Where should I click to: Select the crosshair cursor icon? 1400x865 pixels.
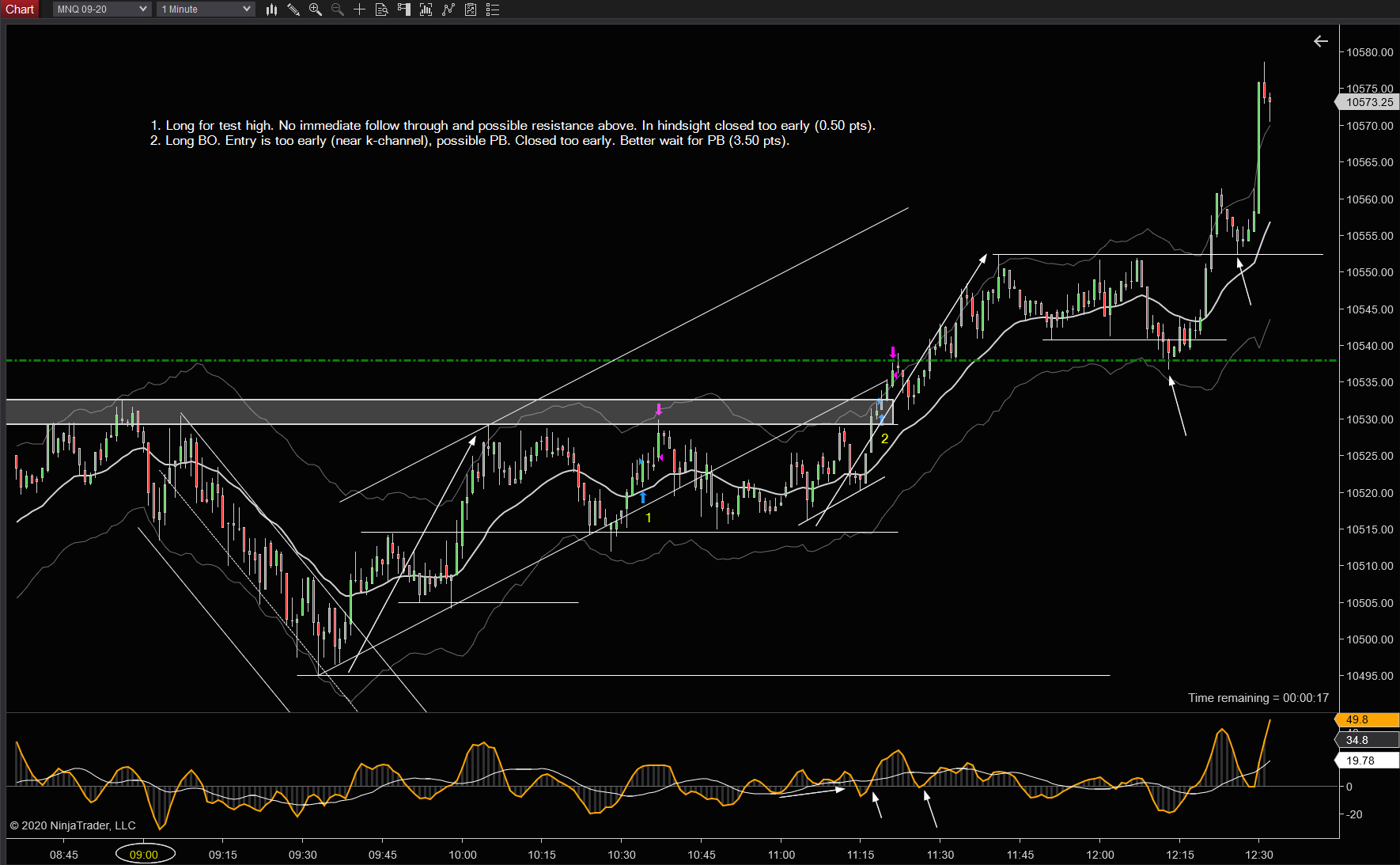(x=359, y=9)
